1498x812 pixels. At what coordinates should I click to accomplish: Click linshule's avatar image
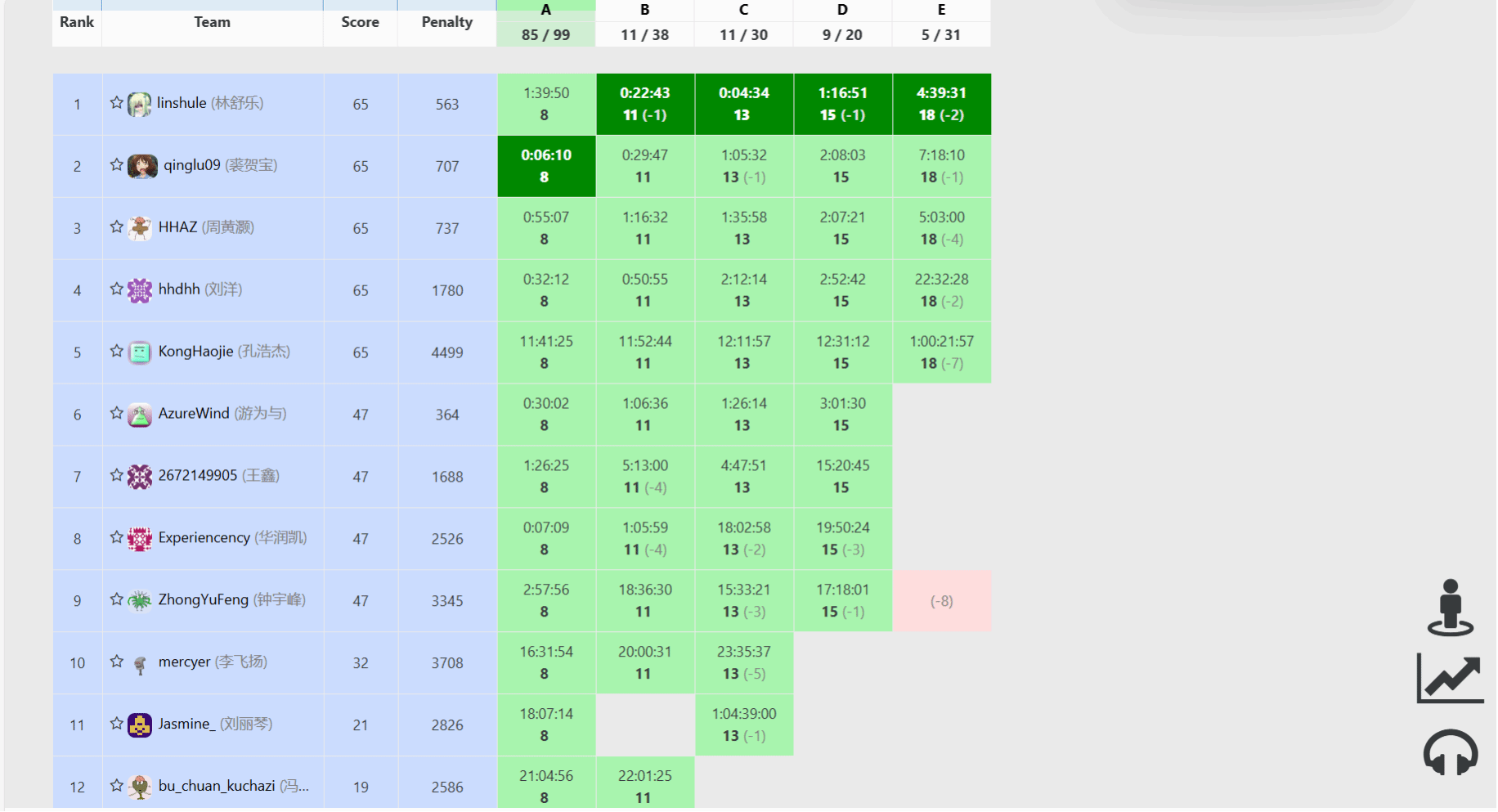[x=140, y=105]
